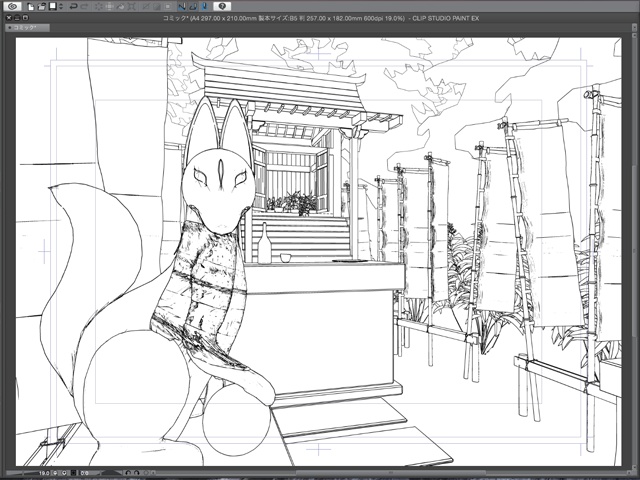
Task: Click the Fill bucket icon
Action: pyautogui.click(x=121, y=6)
